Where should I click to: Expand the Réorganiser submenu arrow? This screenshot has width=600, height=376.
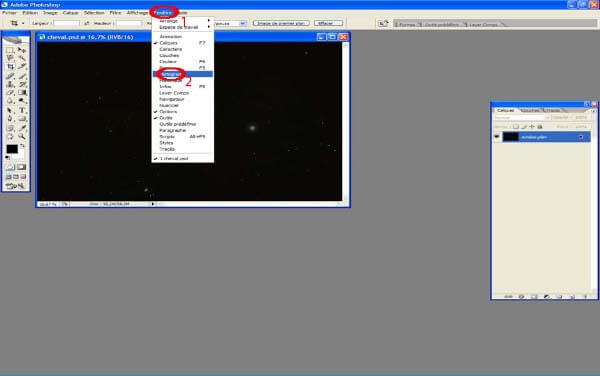209,21
